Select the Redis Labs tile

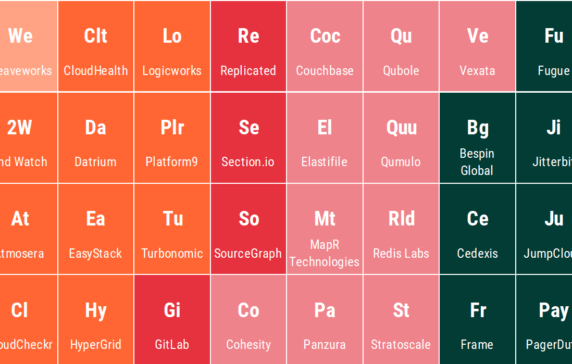(x=401, y=229)
